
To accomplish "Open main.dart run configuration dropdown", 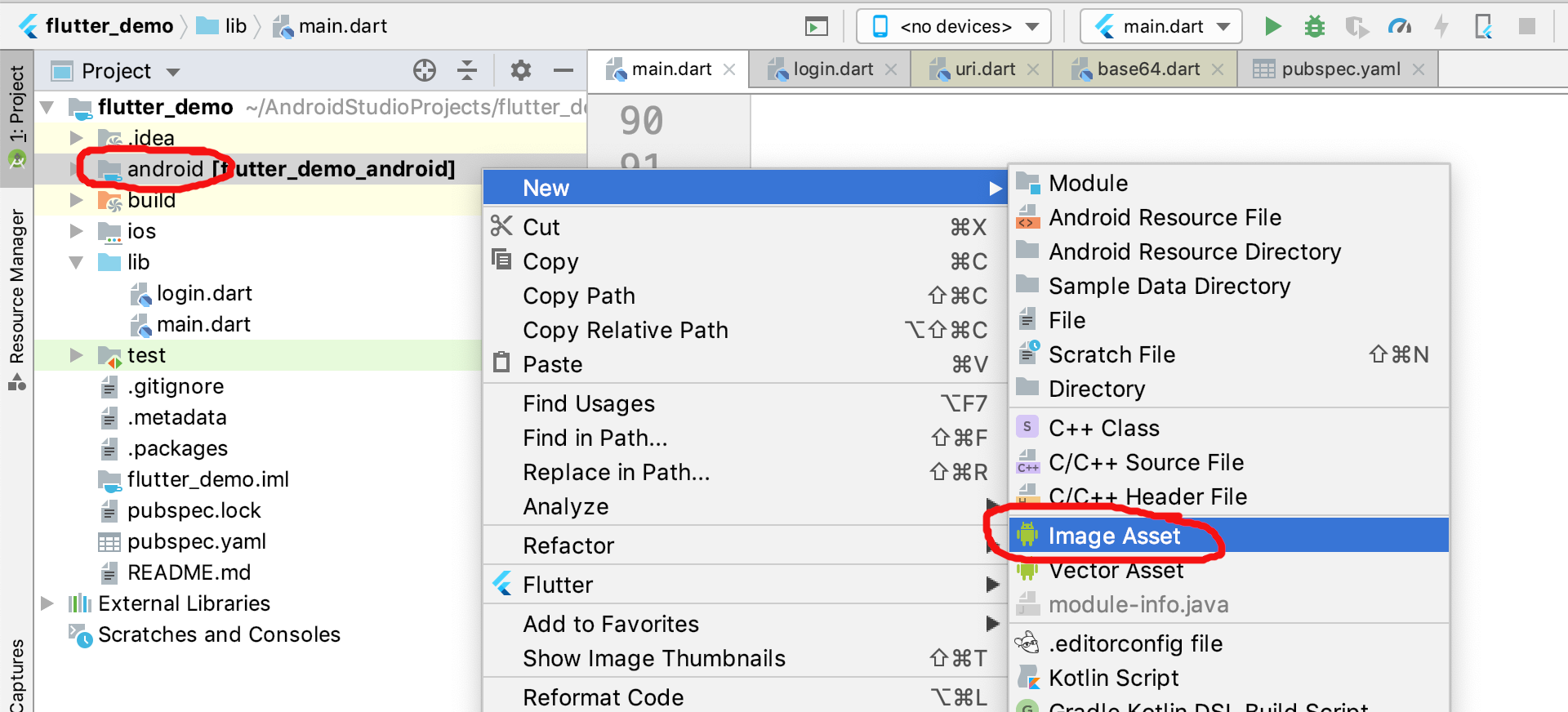I will 1161,26.
